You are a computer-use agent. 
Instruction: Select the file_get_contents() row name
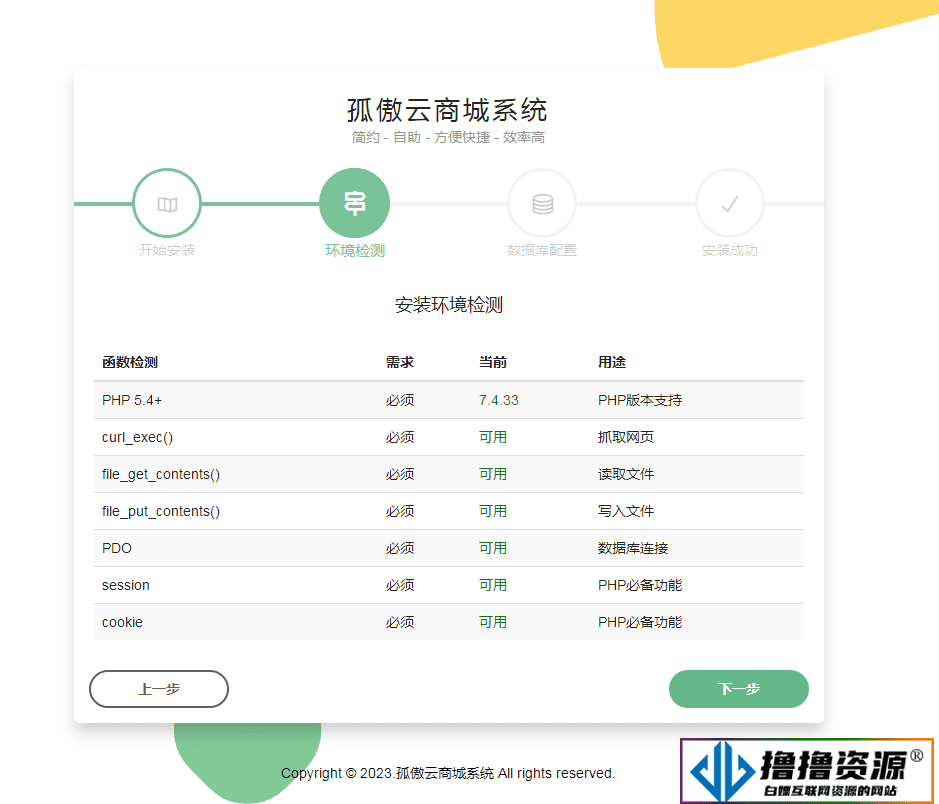[x=161, y=474]
